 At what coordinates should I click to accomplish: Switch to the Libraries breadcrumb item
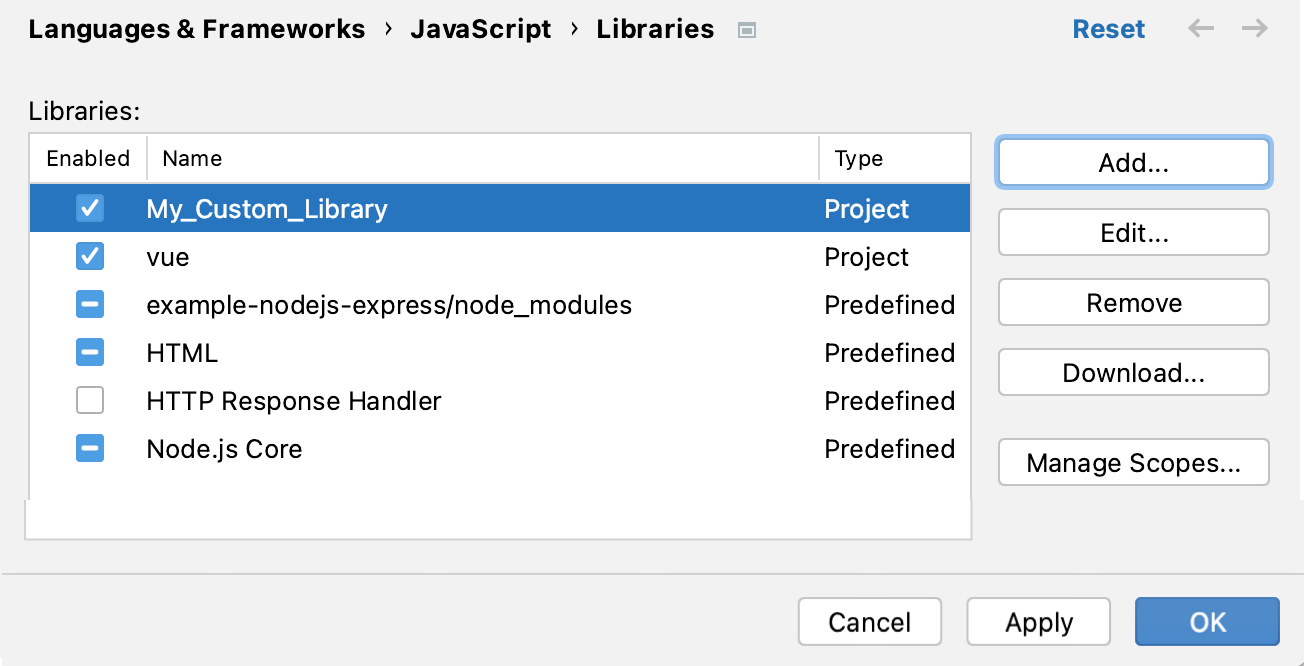(655, 29)
